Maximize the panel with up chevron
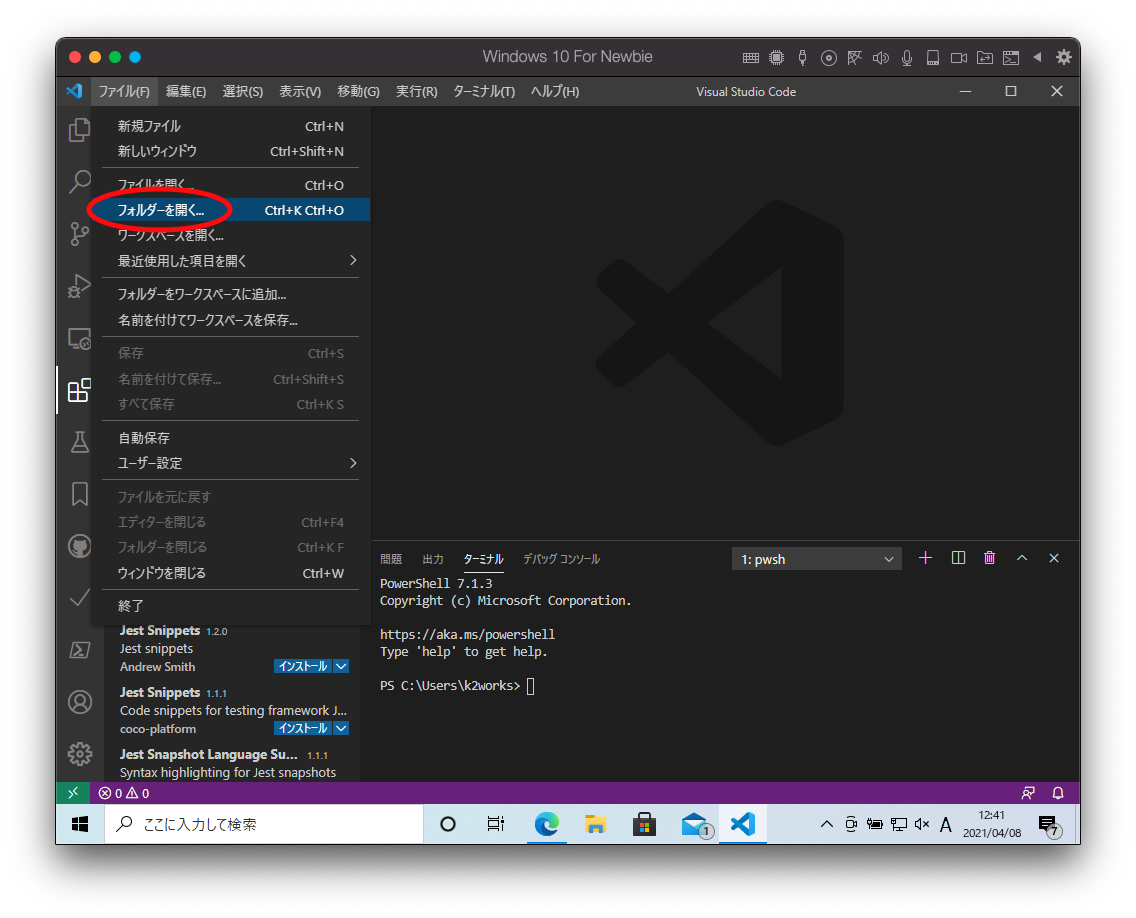 point(1022,558)
